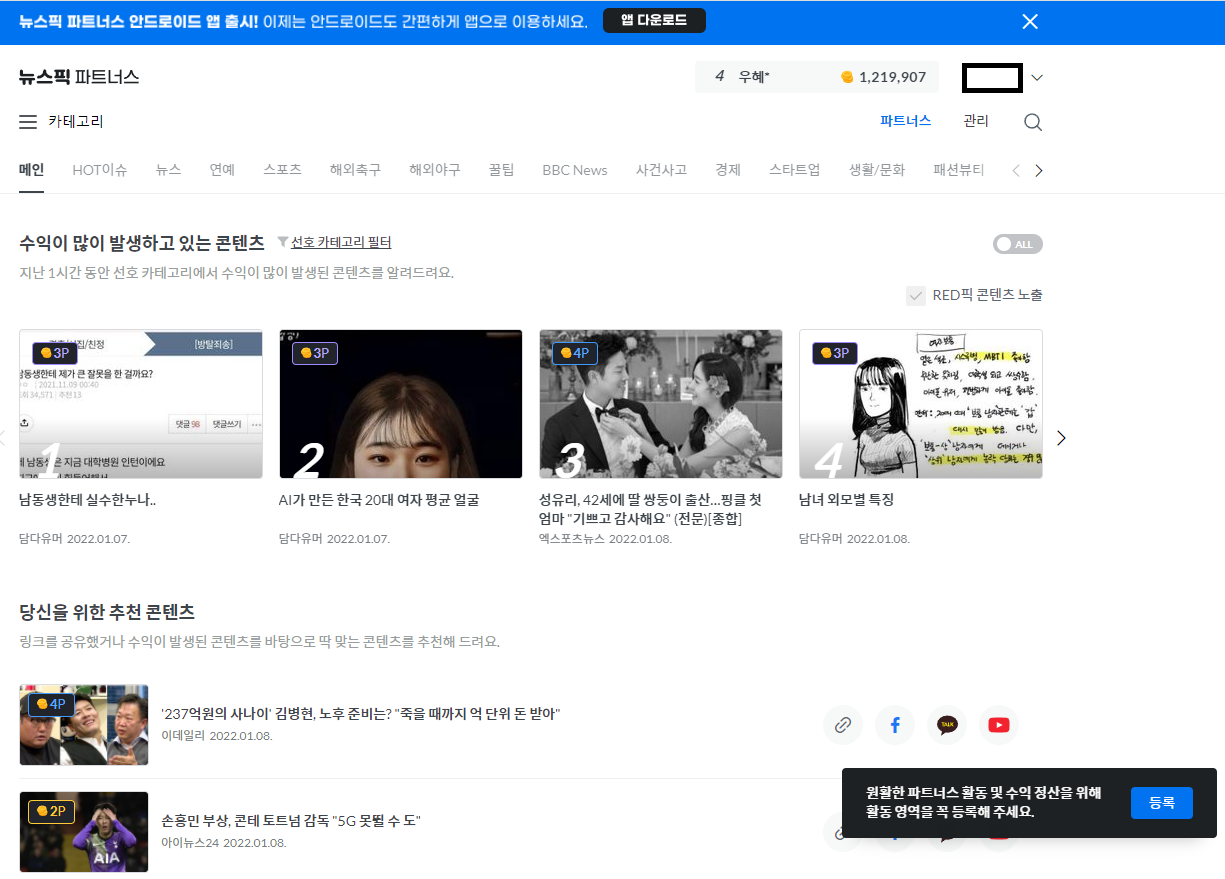Viewport: 1225px width, 879px height.
Task: Click headline 손흥민 부상, 콘테 토트넘 감독
Action: pyautogui.click(x=291, y=821)
